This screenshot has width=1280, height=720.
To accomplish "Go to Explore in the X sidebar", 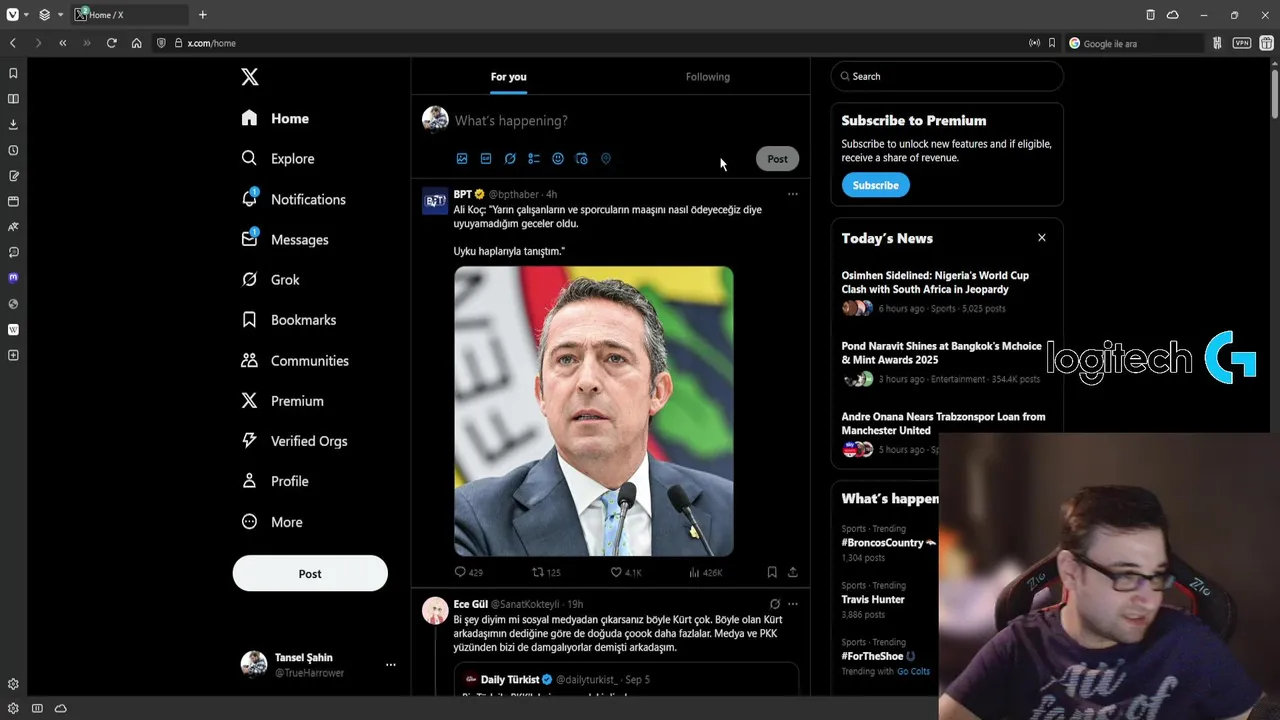I will (278, 158).
